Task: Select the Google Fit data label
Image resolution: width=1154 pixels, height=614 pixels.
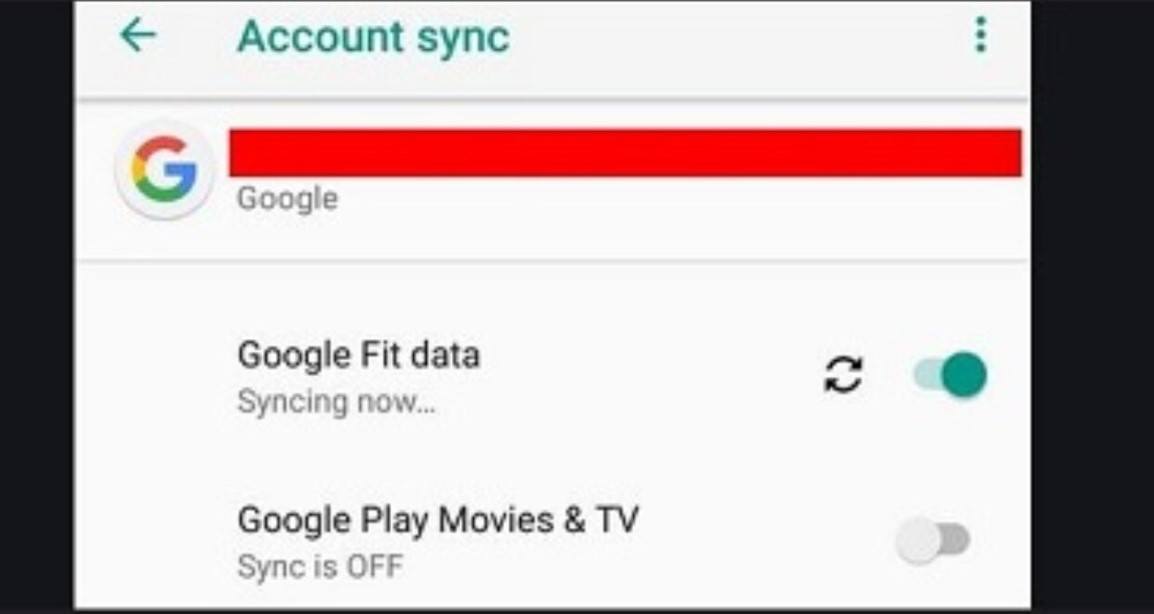Action: (x=358, y=355)
